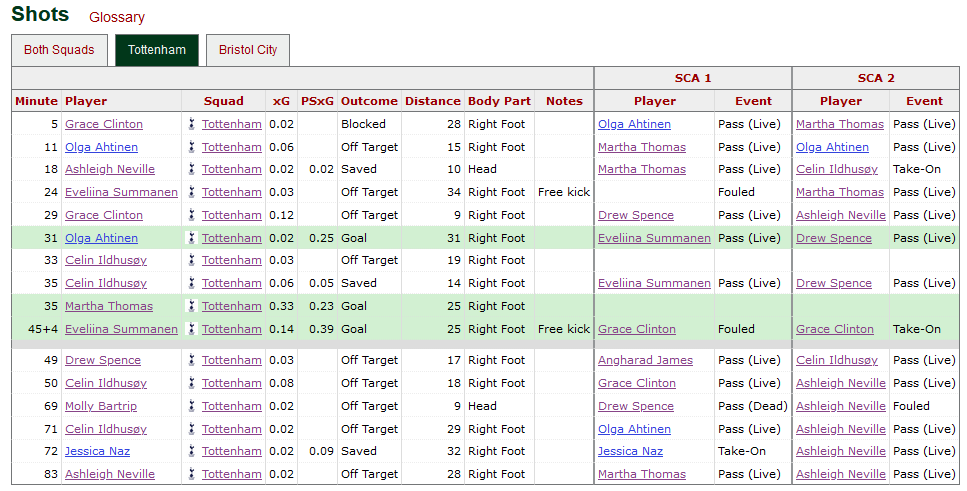This screenshot has width=967, height=491.
Task: Open the Shots Glossary link
Action: tap(117, 17)
